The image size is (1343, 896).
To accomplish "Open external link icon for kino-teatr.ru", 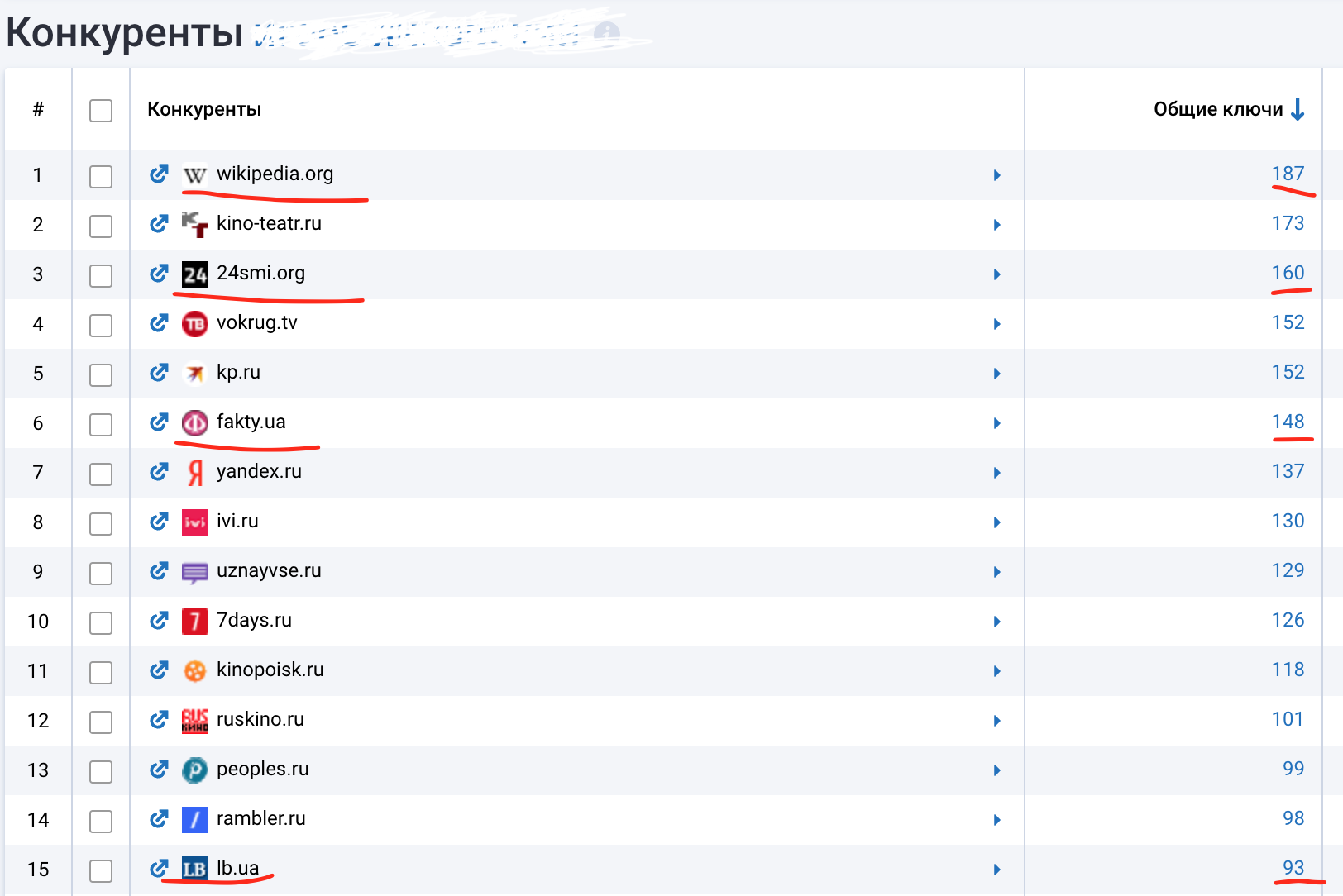I will coord(159,224).
